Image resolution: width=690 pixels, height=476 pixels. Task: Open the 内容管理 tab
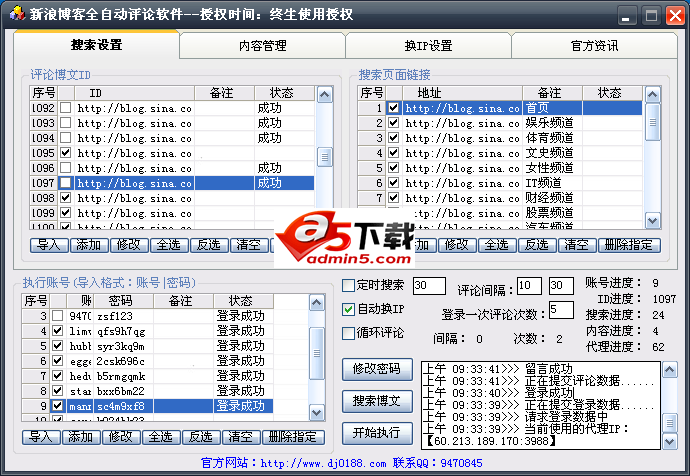tap(262, 46)
